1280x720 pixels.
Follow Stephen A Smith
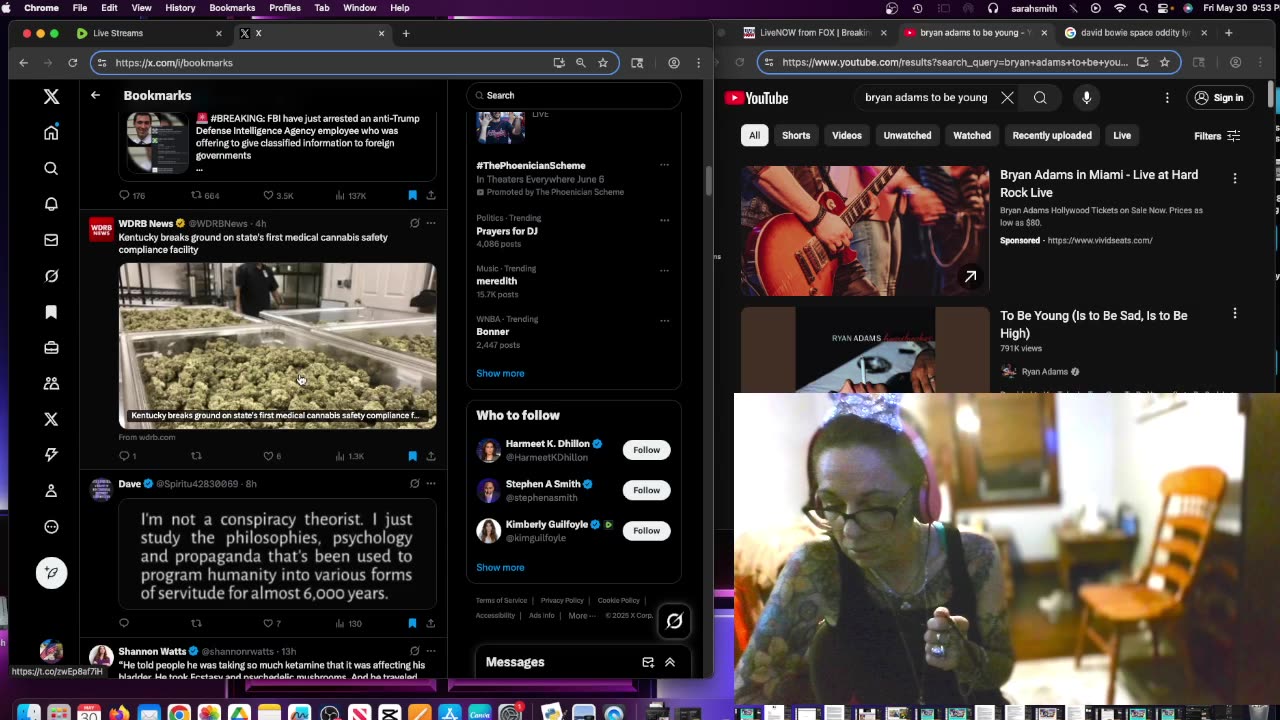point(646,490)
